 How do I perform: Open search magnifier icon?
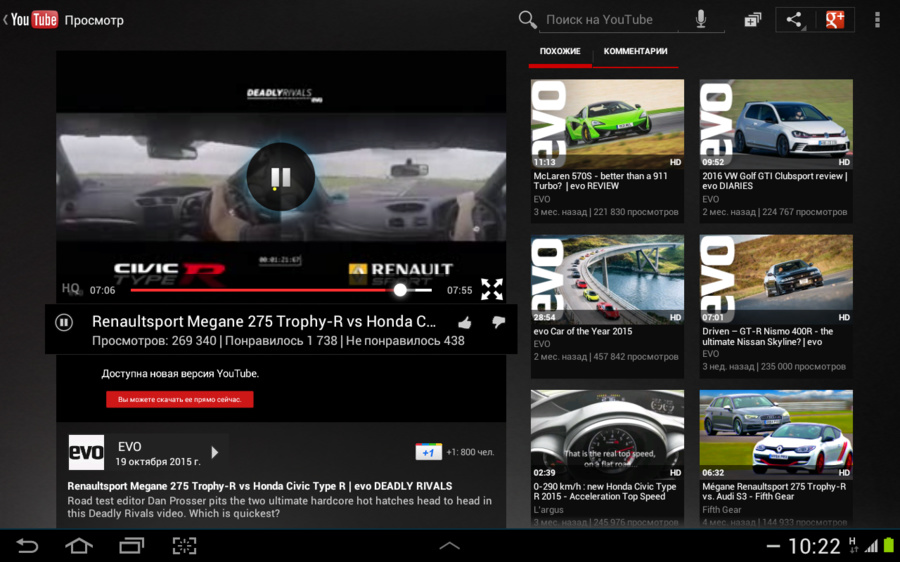tap(527, 20)
